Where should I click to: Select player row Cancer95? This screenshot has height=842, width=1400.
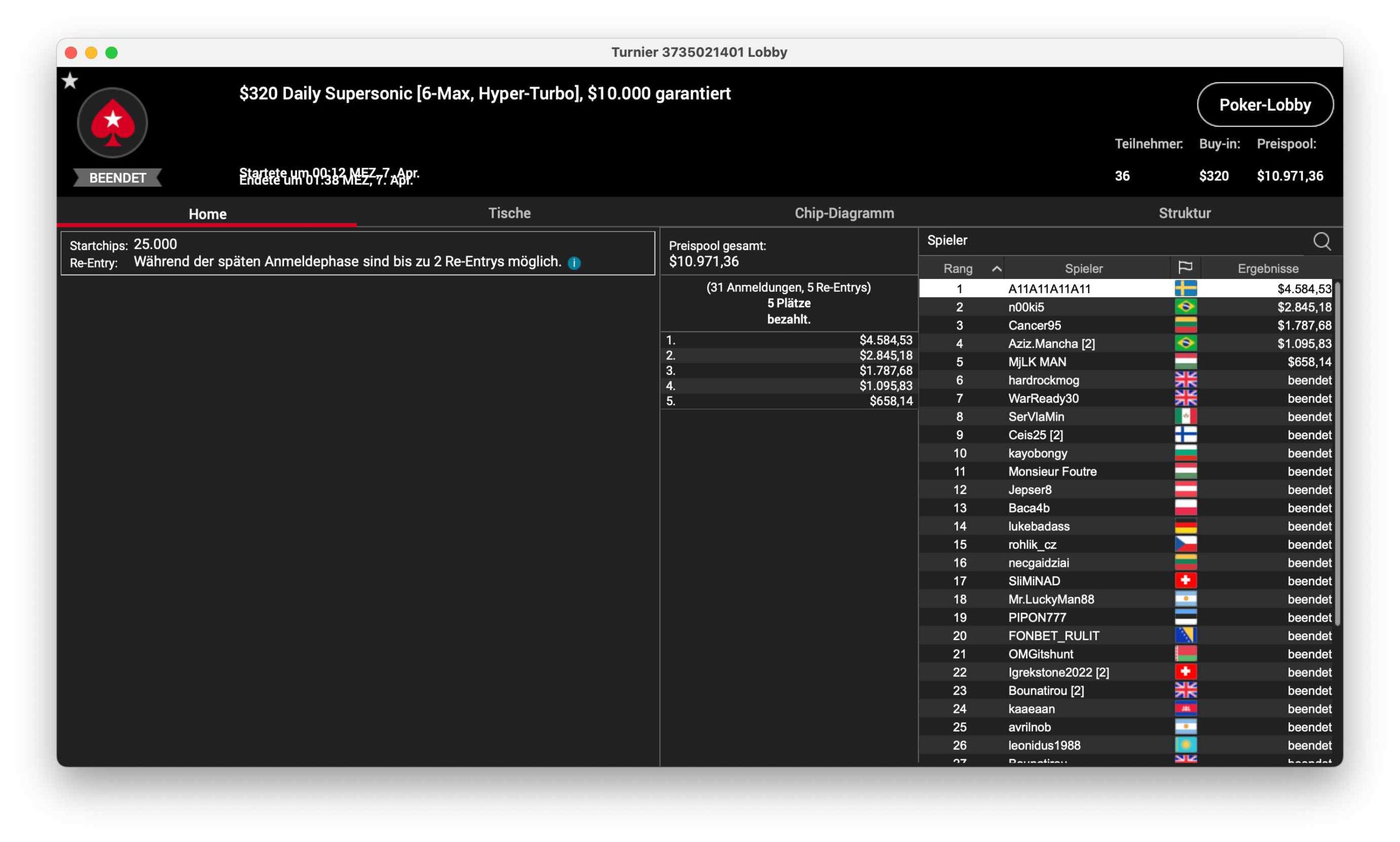tap(1034, 325)
